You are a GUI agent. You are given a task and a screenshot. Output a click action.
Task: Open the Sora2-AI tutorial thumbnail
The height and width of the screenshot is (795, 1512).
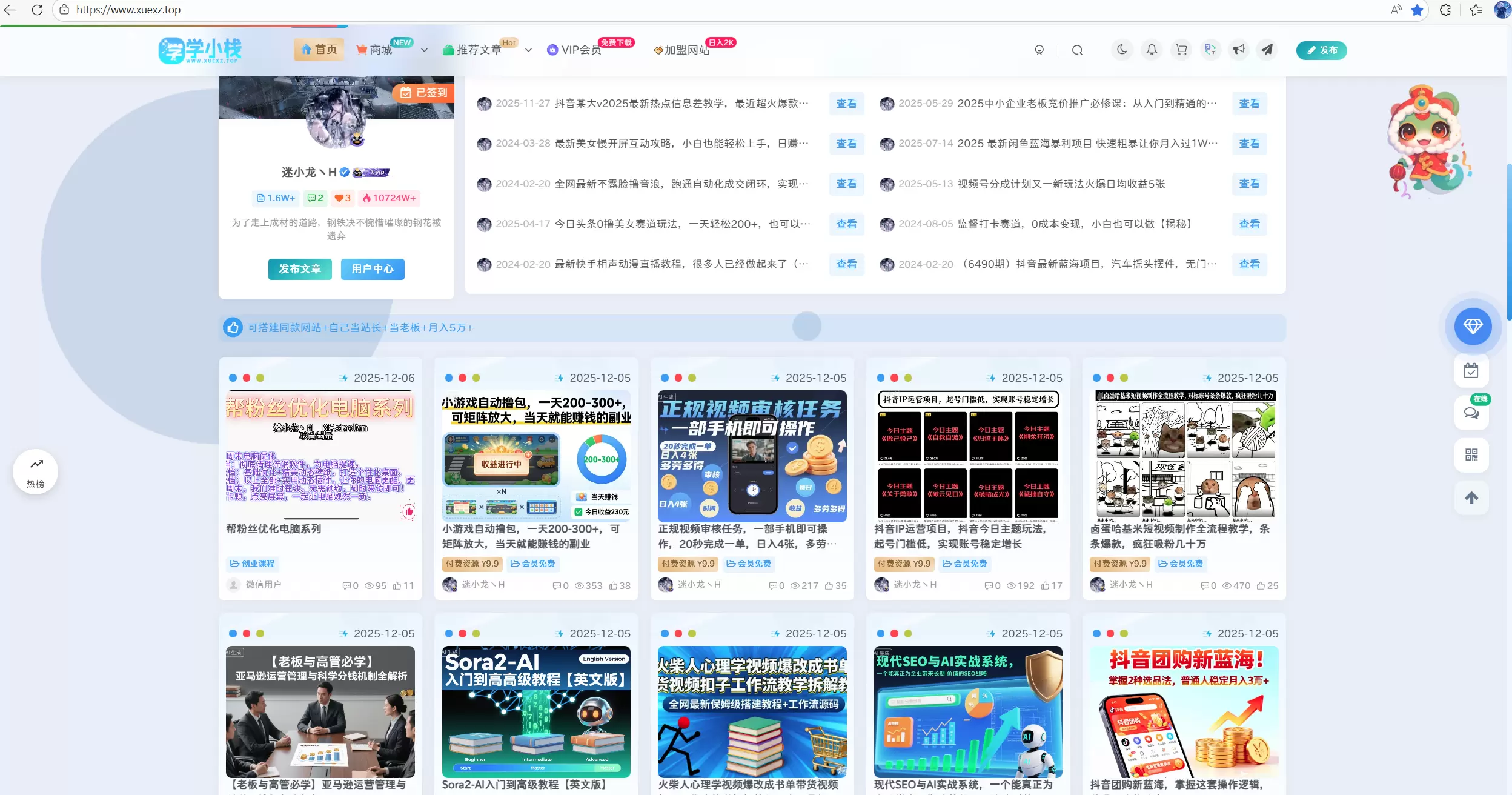pyautogui.click(x=536, y=712)
